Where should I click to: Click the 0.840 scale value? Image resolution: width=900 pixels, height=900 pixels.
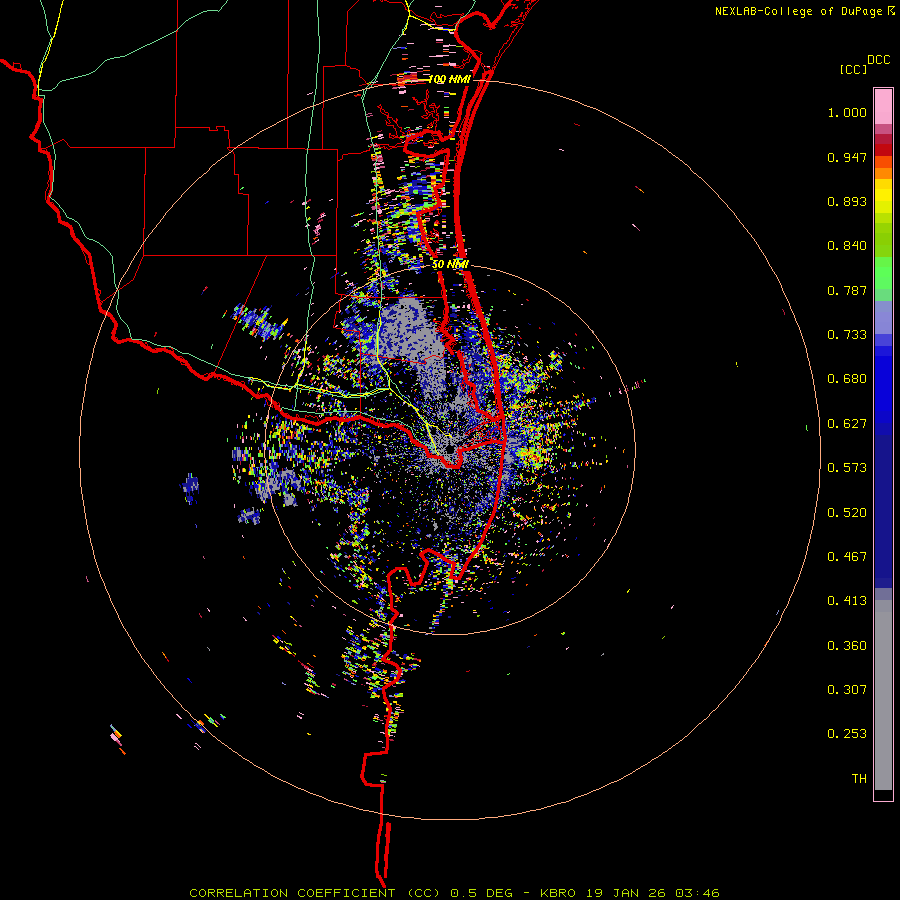pyautogui.click(x=847, y=246)
